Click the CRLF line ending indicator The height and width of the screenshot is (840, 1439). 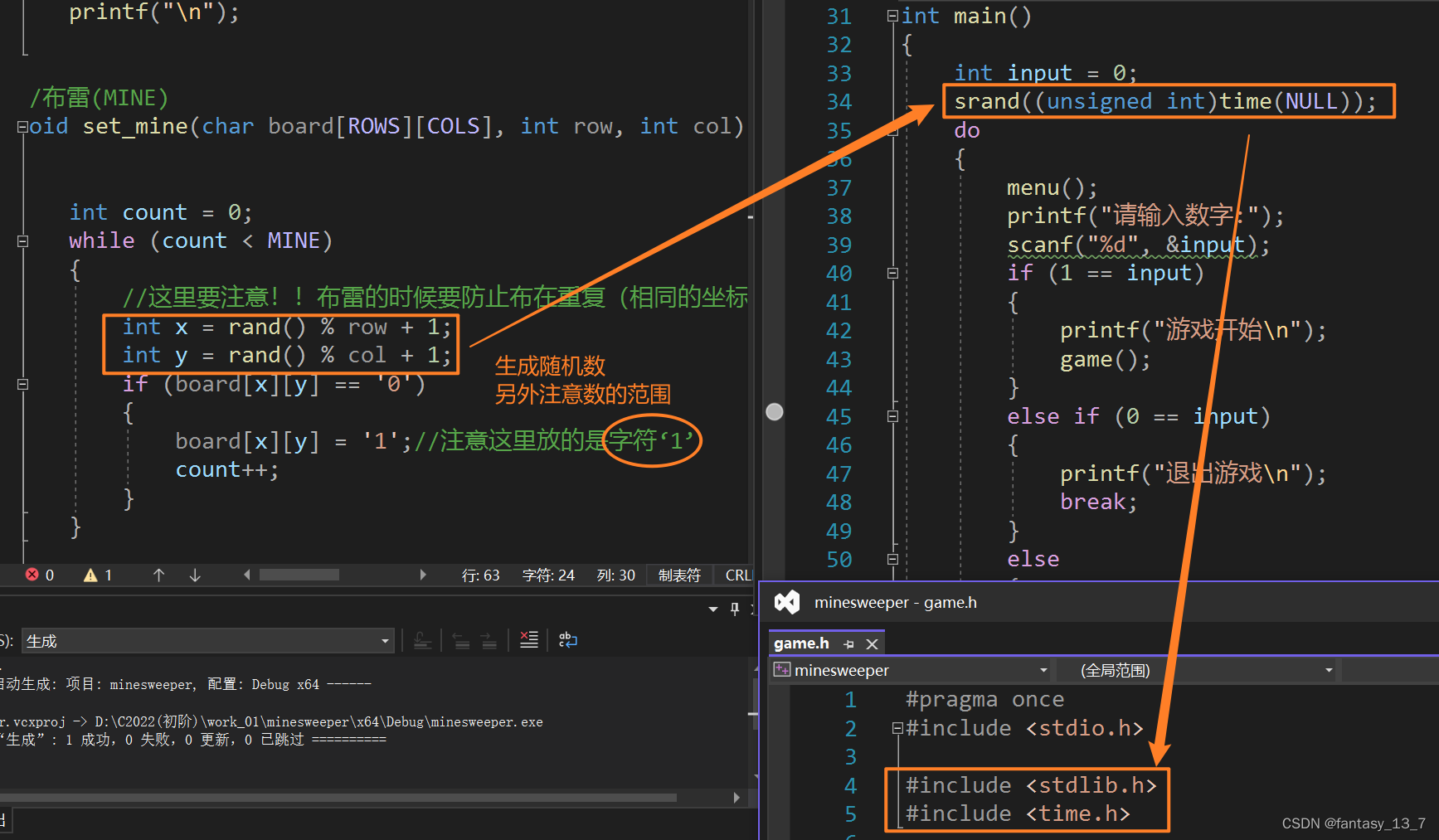[738, 575]
